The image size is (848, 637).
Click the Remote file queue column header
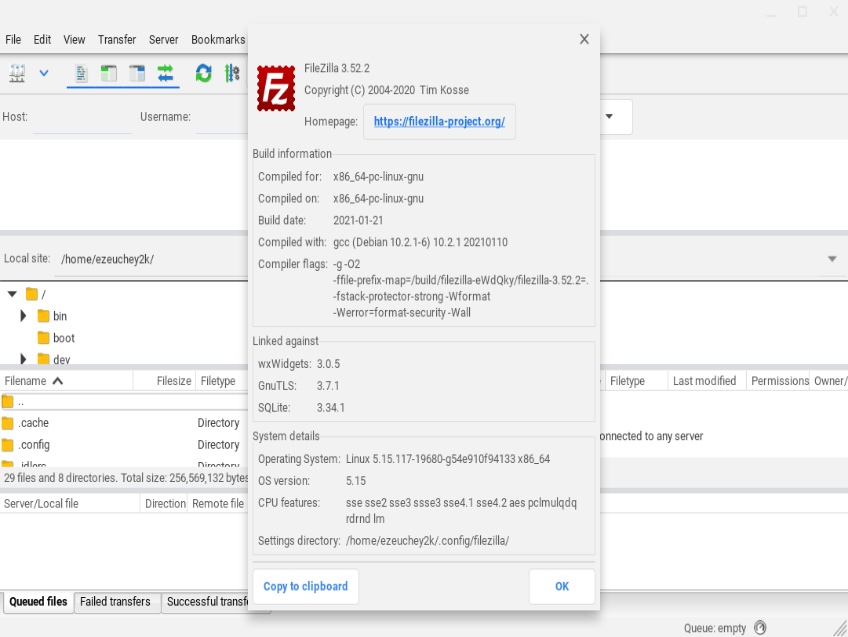click(x=218, y=503)
